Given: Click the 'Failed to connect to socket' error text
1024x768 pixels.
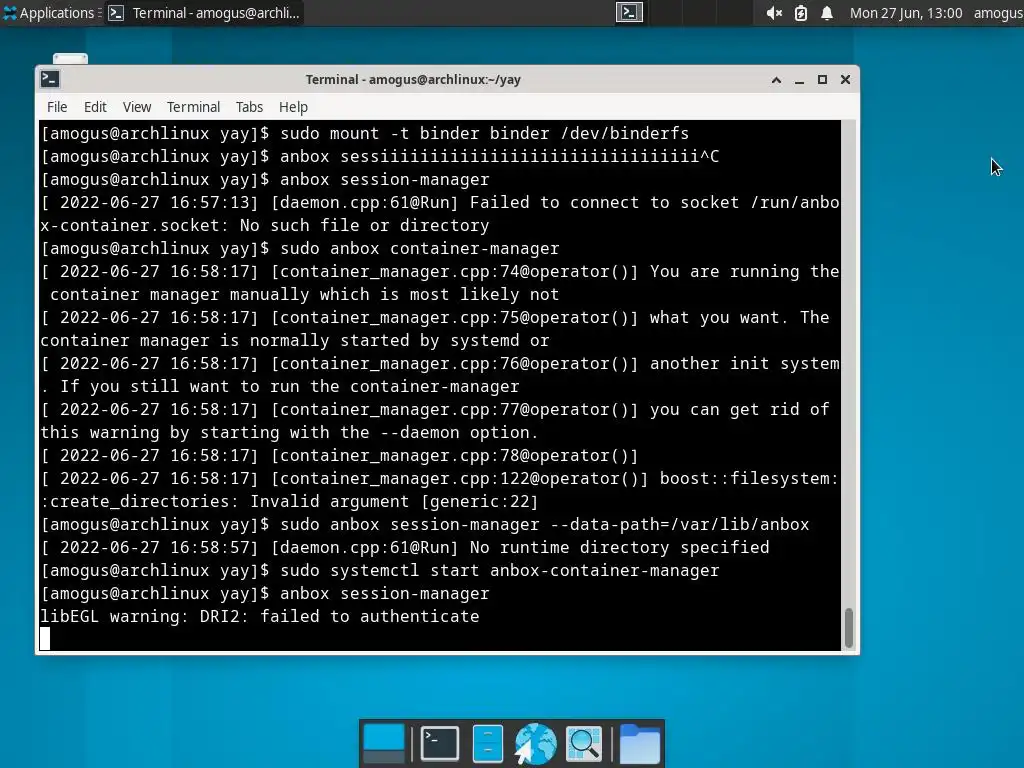Looking at the screenshot, I should 609,202.
